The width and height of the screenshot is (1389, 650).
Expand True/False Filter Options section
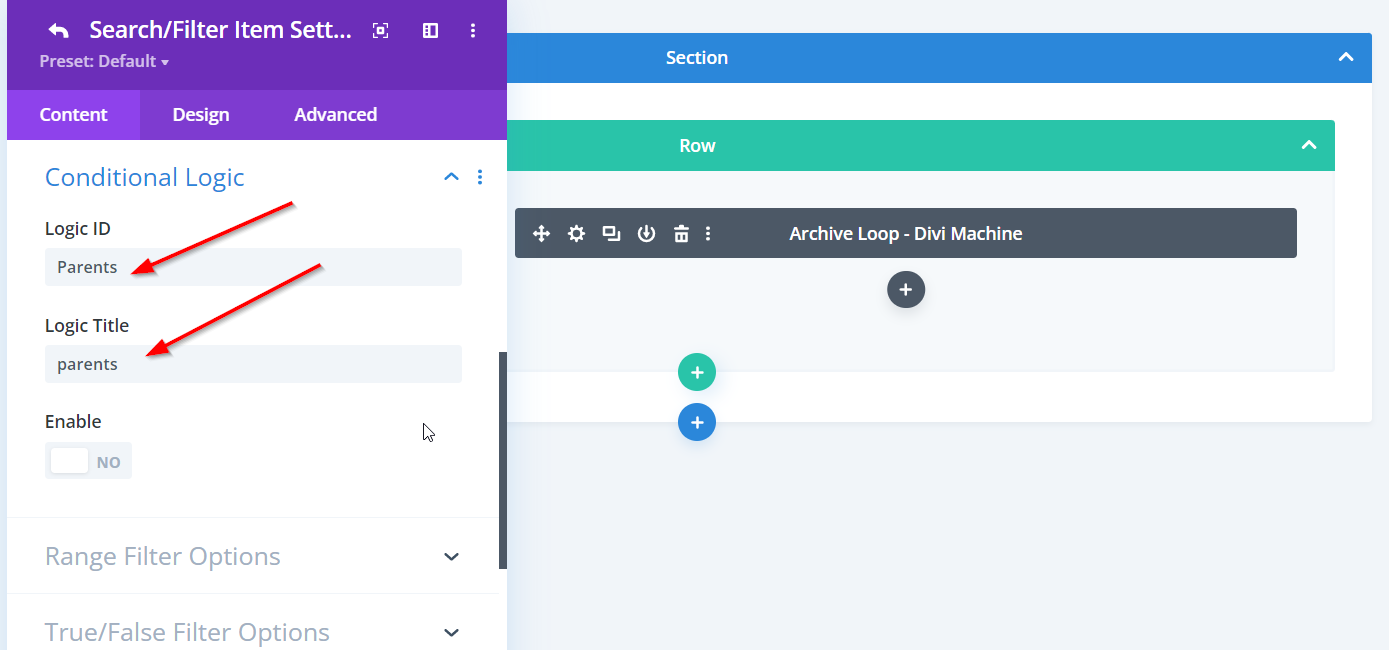tap(451, 633)
